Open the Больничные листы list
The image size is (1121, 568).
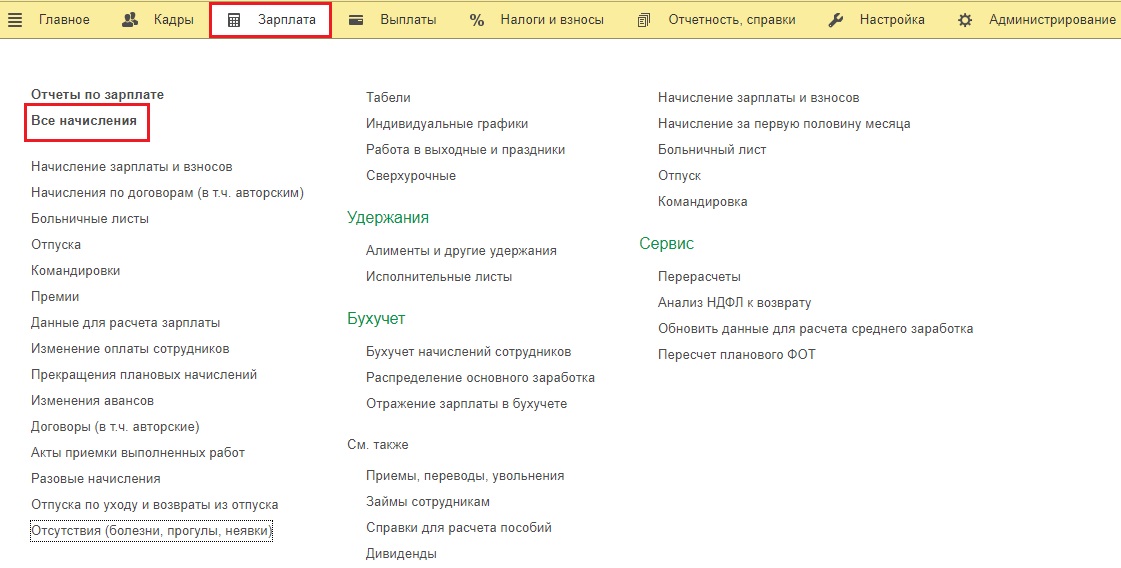(x=90, y=218)
